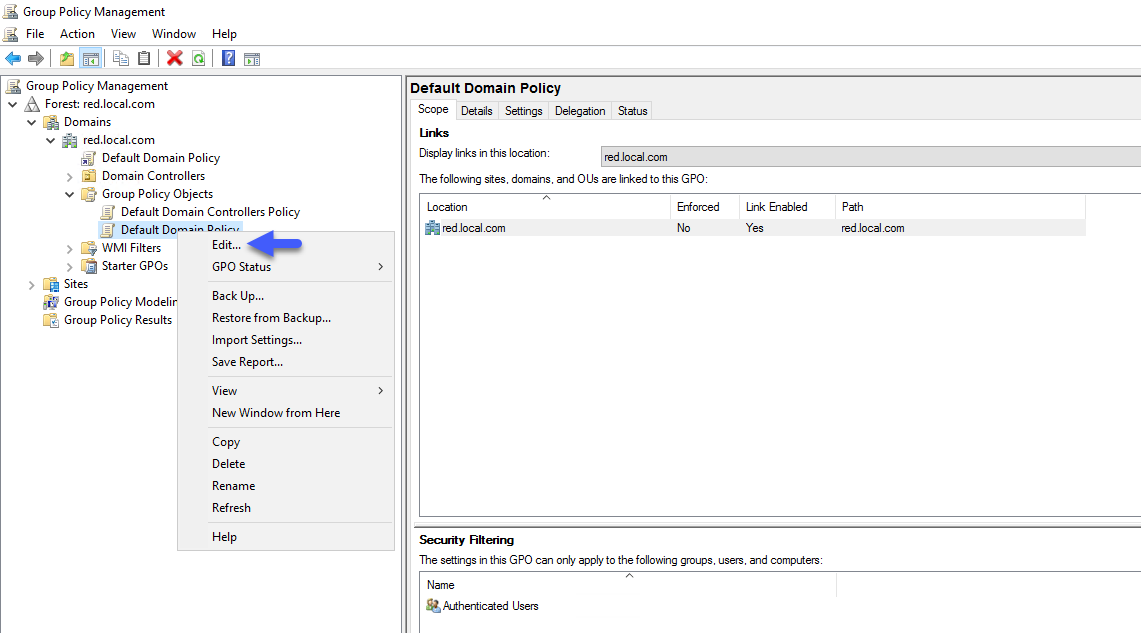Open the GPO Status submenu
The height and width of the screenshot is (633, 1141).
pyautogui.click(x=286, y=267)
